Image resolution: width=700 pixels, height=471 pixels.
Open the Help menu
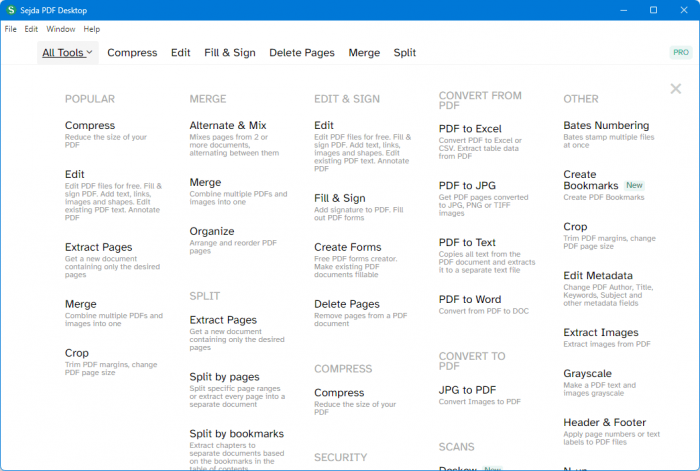tap(92, 29)
